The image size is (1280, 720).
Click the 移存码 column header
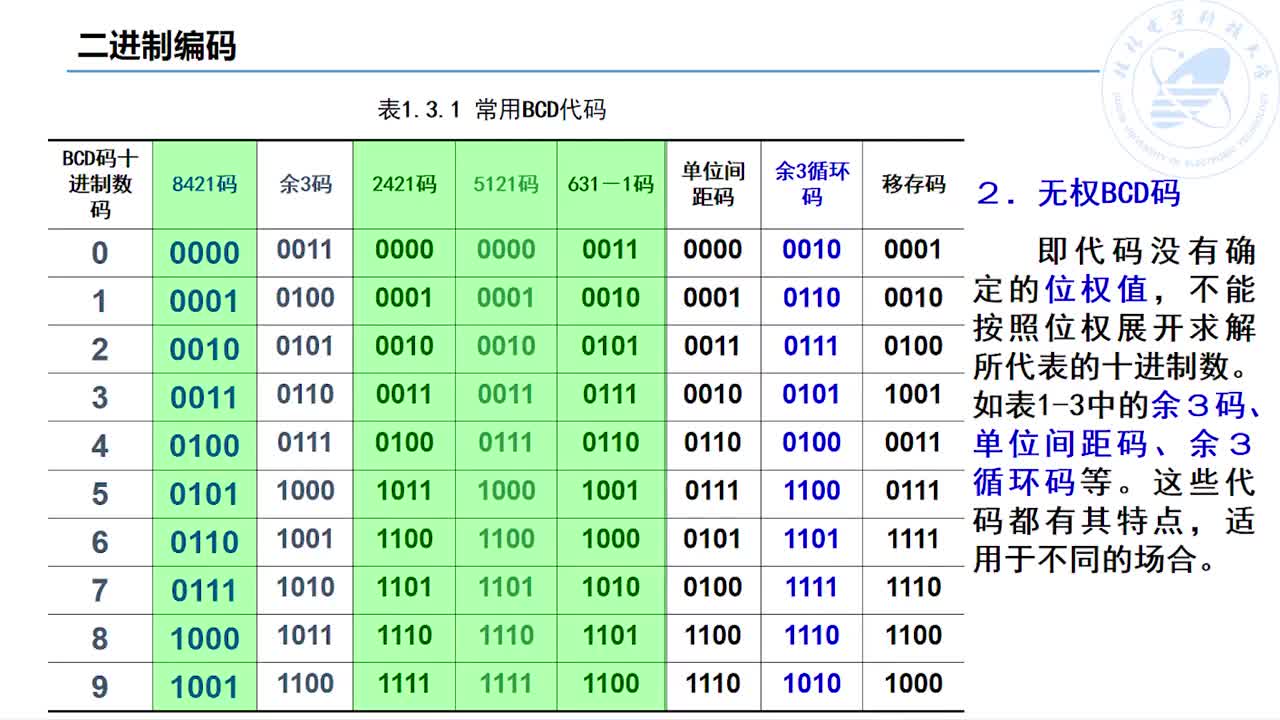coord(913,184)
